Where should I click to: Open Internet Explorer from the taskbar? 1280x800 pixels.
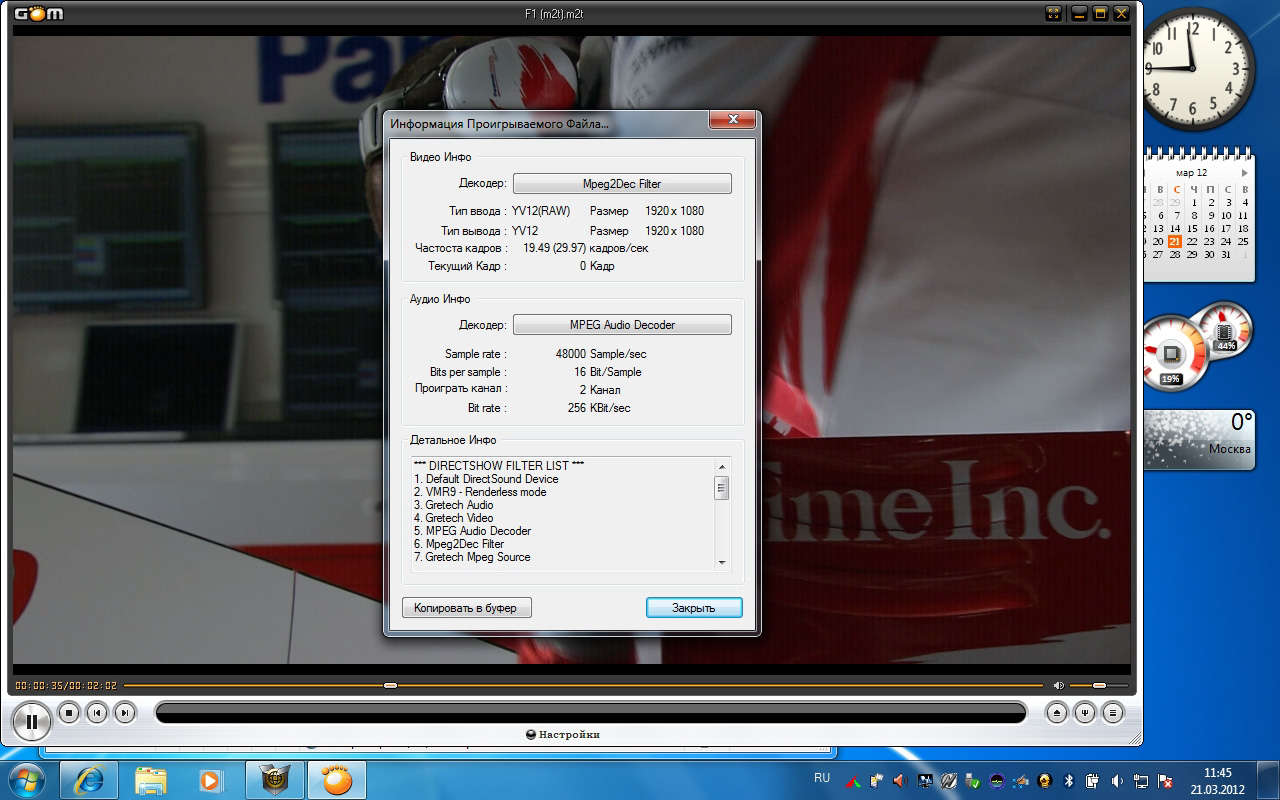(88, 780)
